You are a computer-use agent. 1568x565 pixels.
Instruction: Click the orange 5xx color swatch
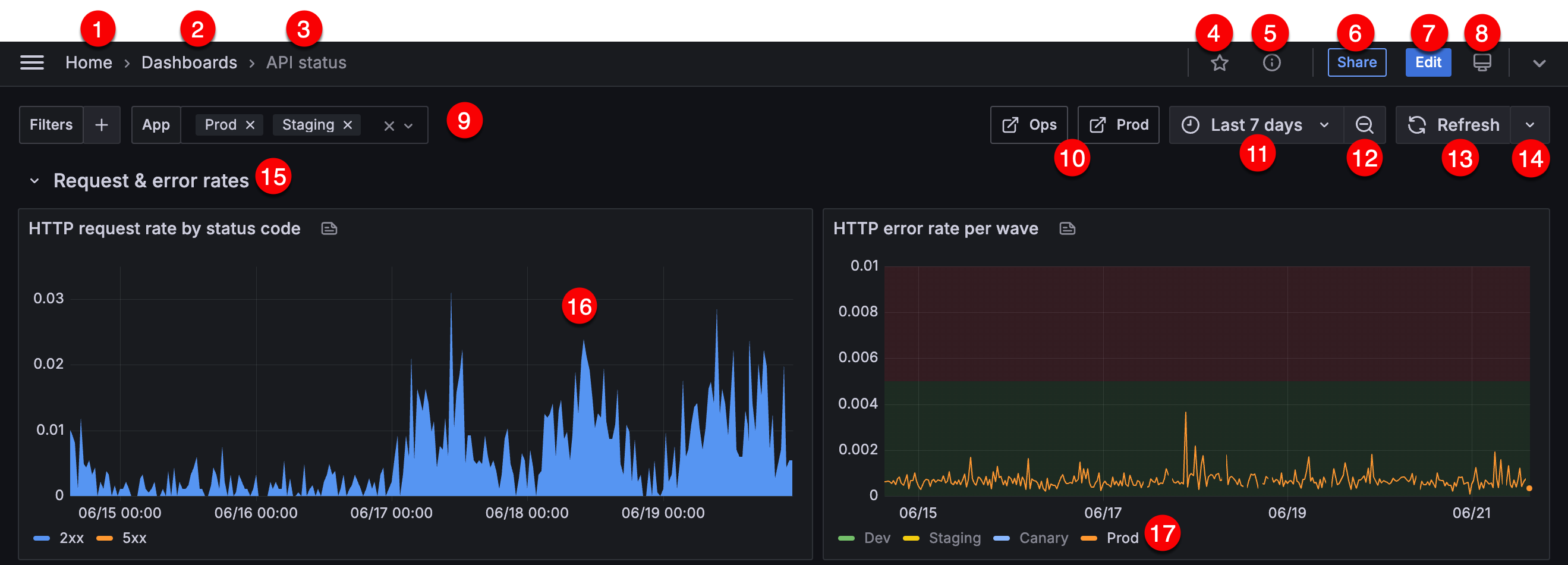coord(105,538)
